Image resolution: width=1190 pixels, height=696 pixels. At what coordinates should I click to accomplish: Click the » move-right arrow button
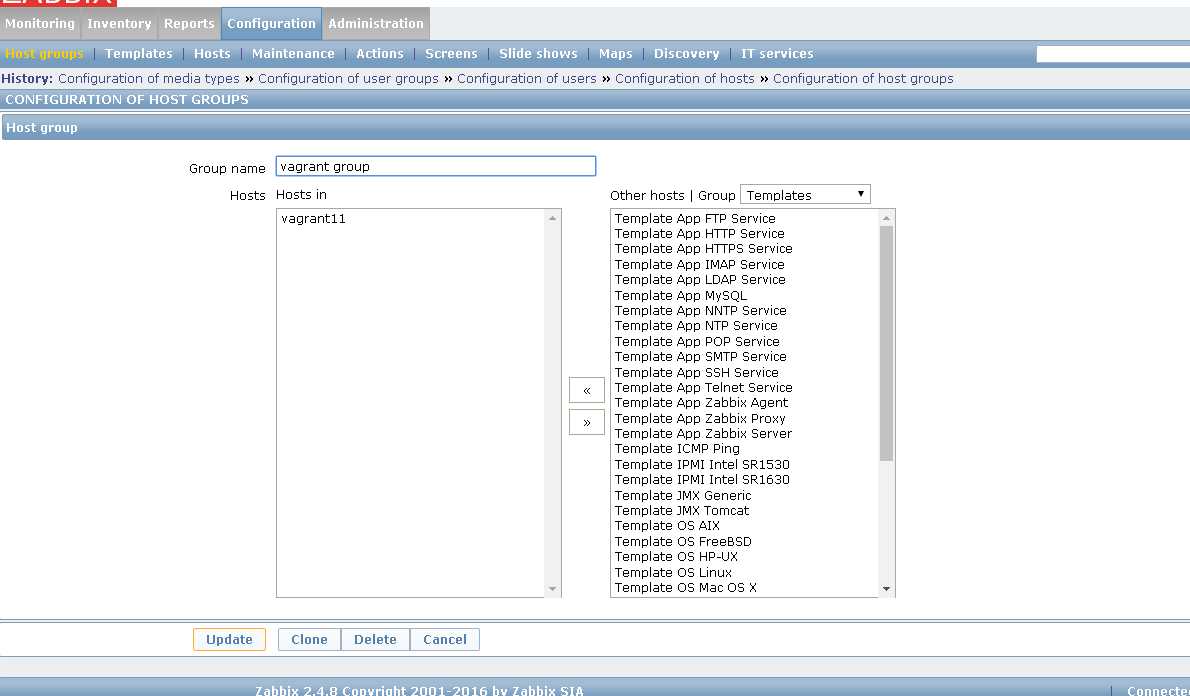click(x=587, y=422)
